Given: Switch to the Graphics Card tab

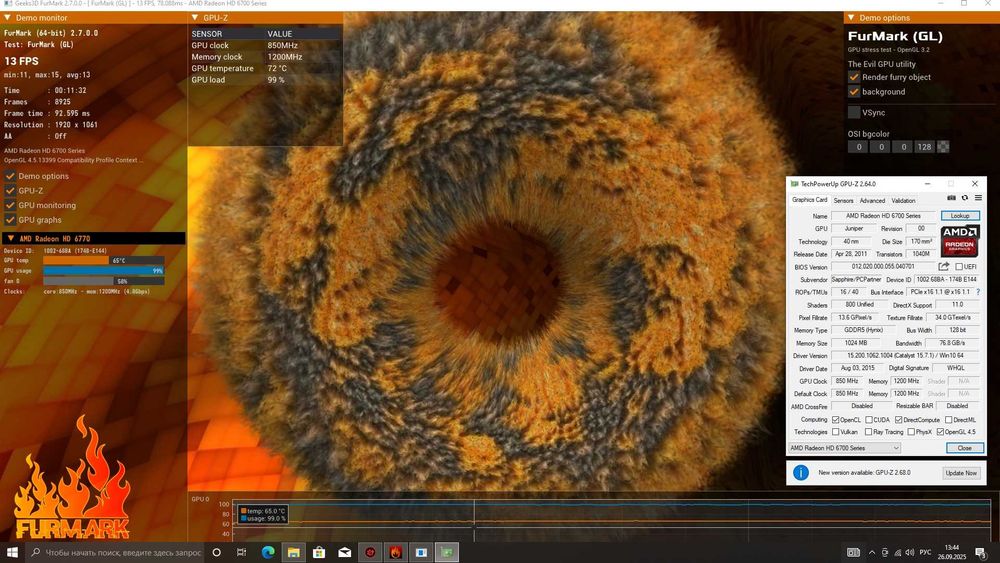Looking at the screenshot, I should [x=809, y=200].
